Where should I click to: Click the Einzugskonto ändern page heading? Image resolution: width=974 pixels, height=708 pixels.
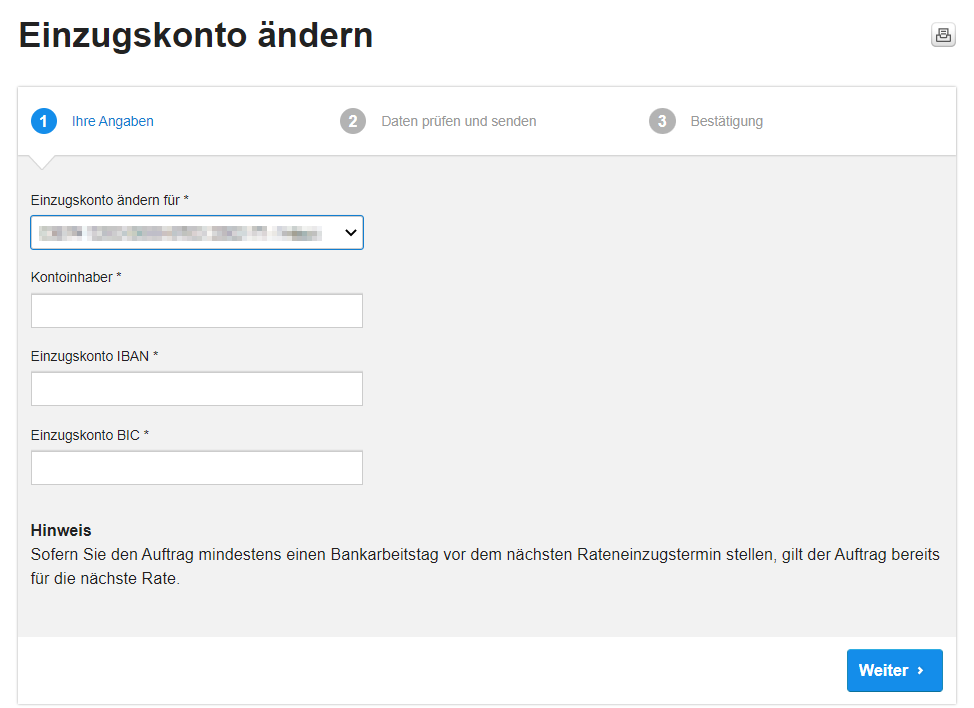coord(196,35)
